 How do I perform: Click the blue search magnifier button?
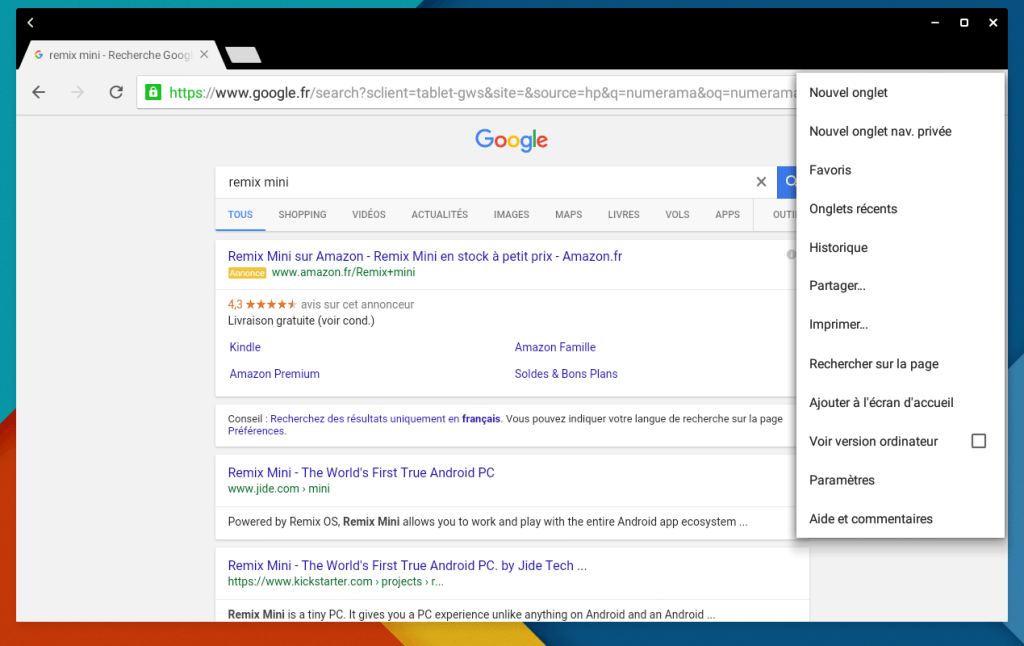coord(788,182)
